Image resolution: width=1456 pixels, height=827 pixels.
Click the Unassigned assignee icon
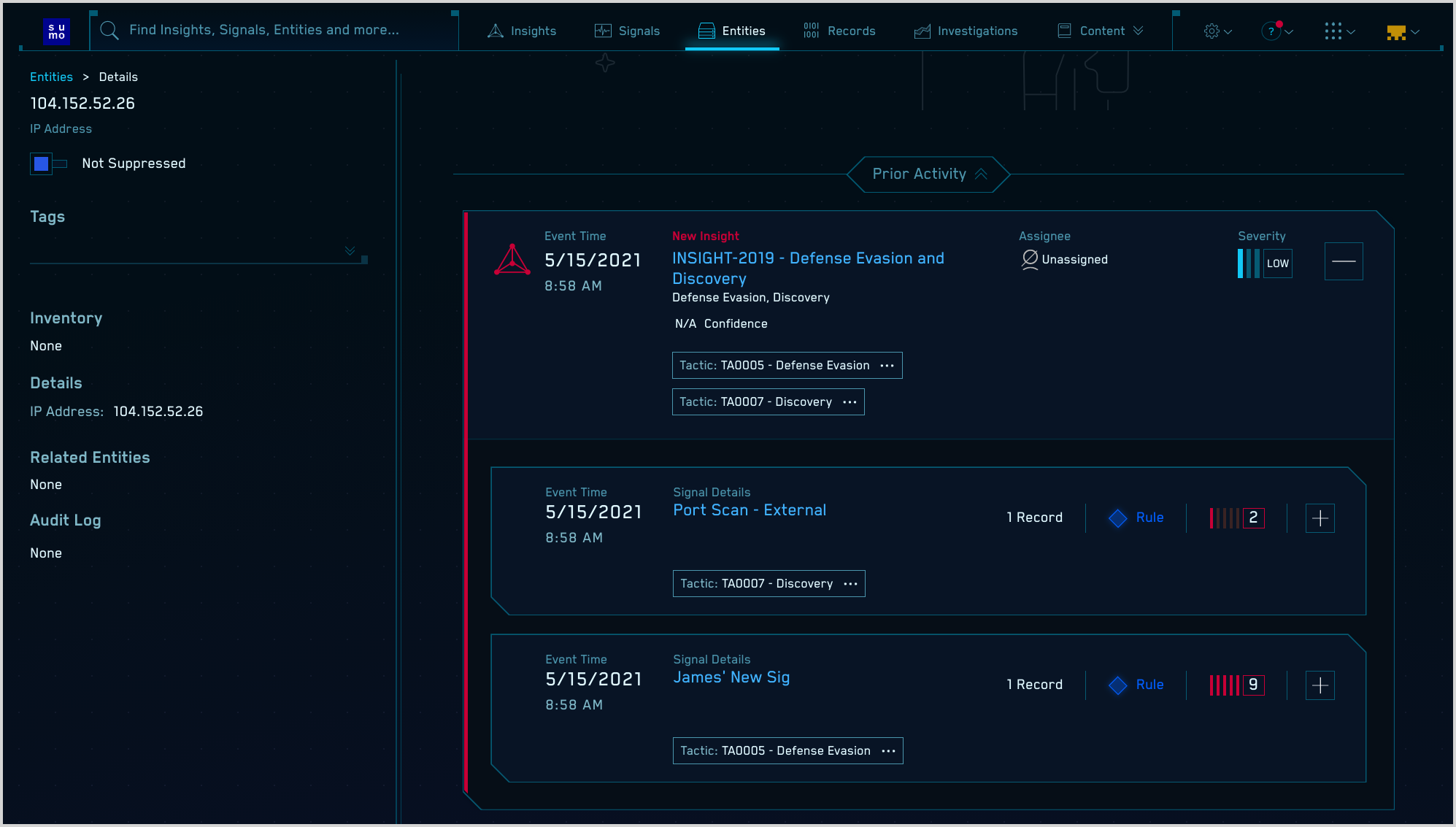[x=1030, y=259]
